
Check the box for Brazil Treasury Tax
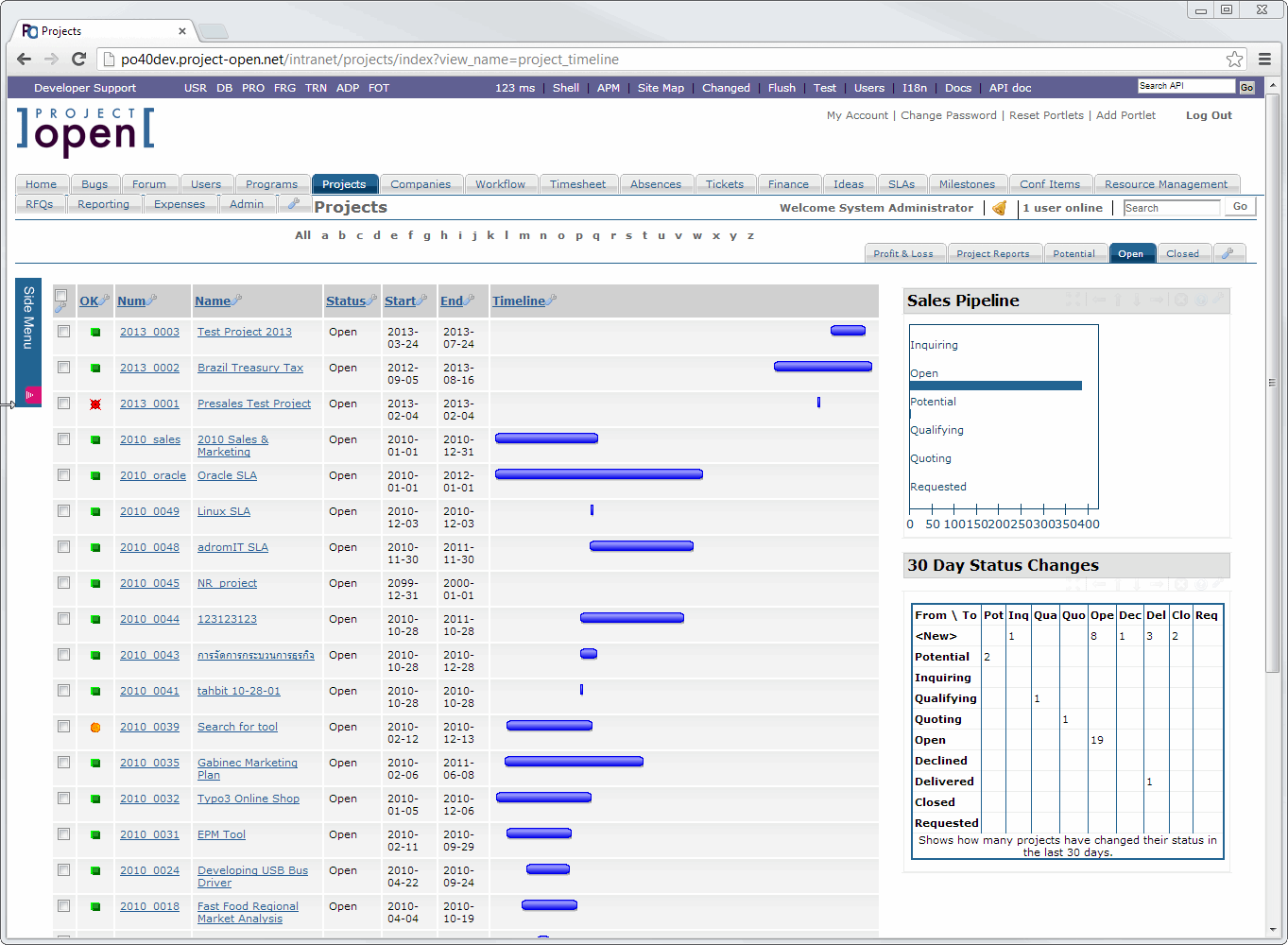click(x=64, y=368)
